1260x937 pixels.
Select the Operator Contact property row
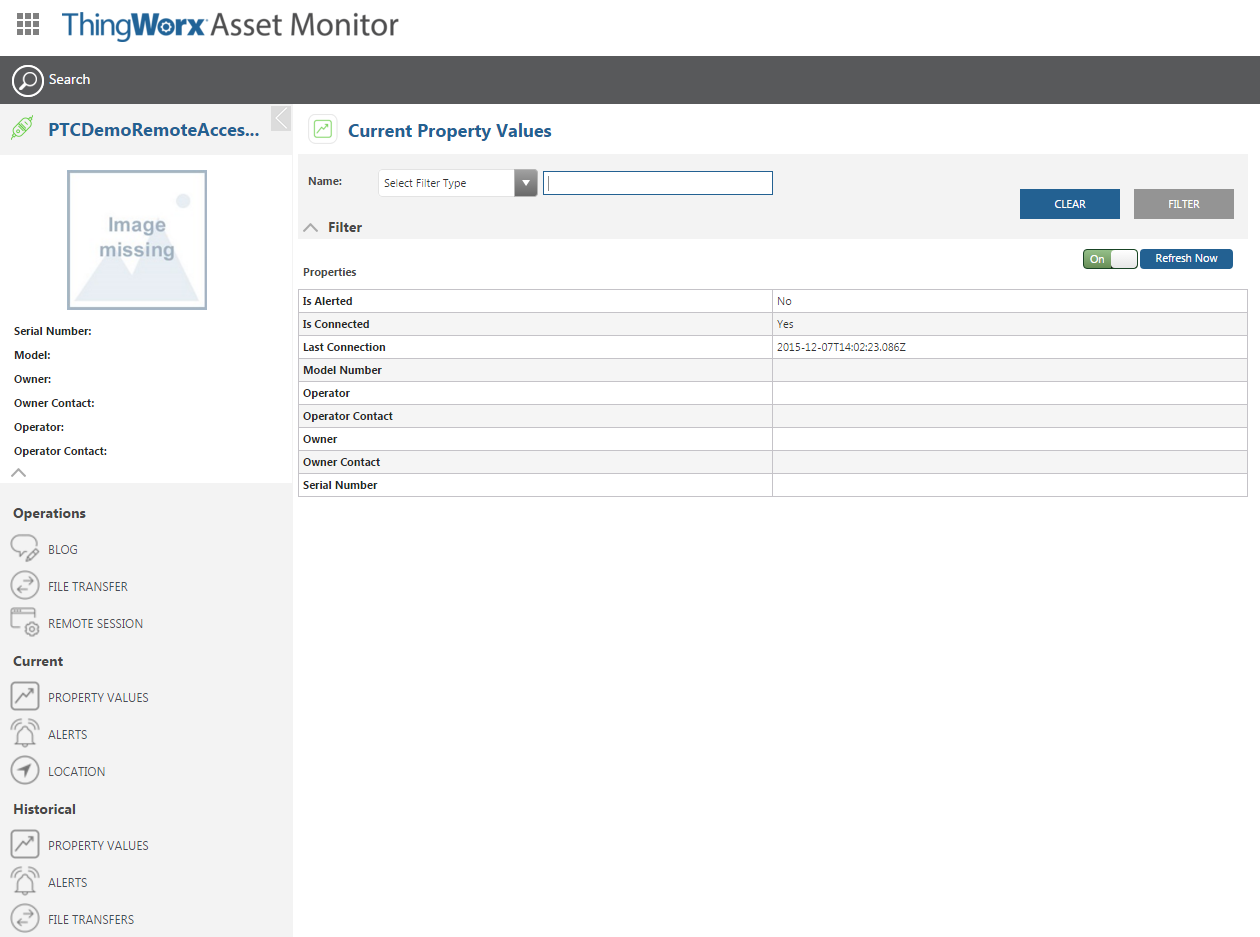pos(773,416)
